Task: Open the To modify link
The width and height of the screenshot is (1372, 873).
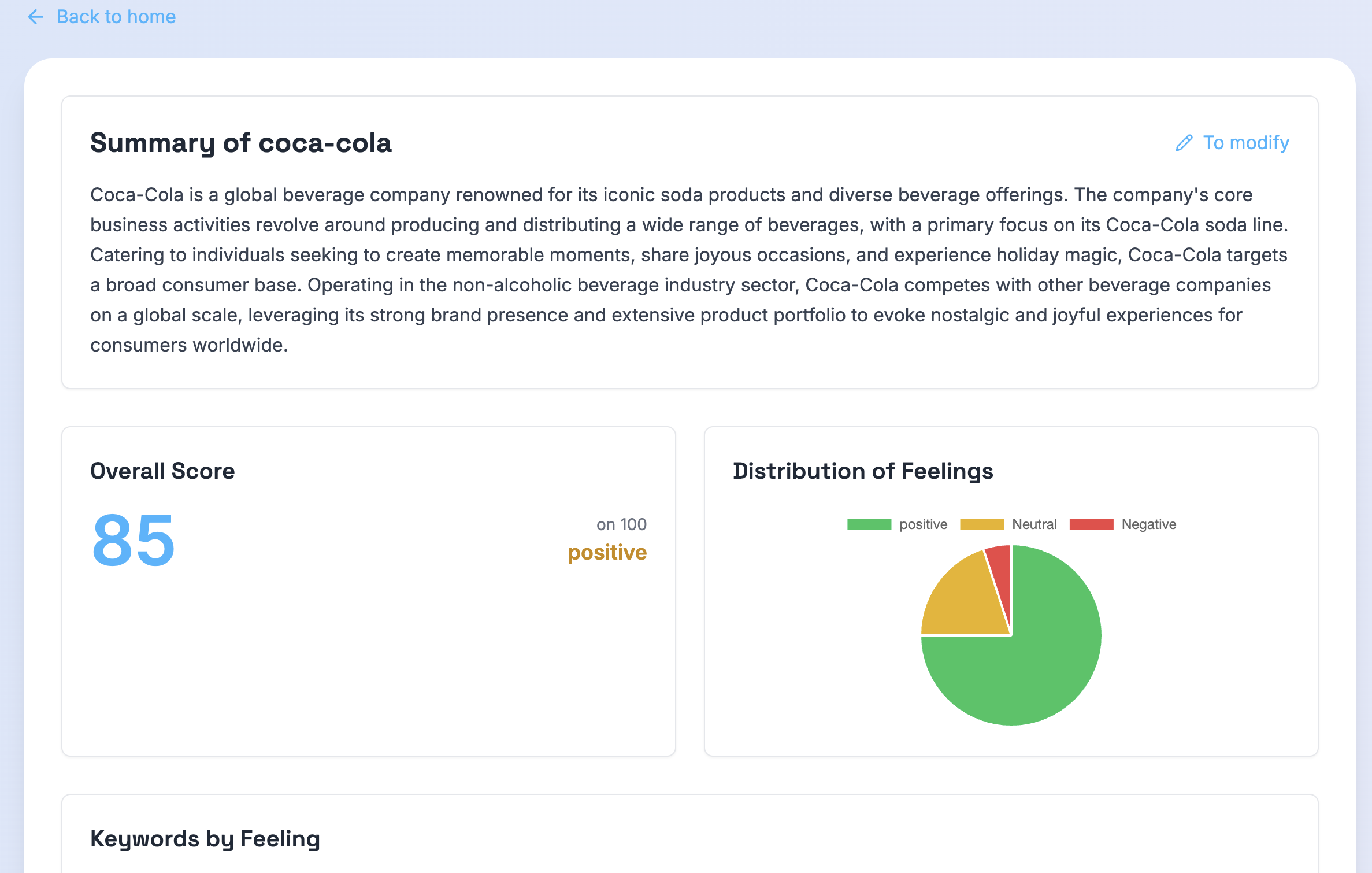Action: point(1245,143)
